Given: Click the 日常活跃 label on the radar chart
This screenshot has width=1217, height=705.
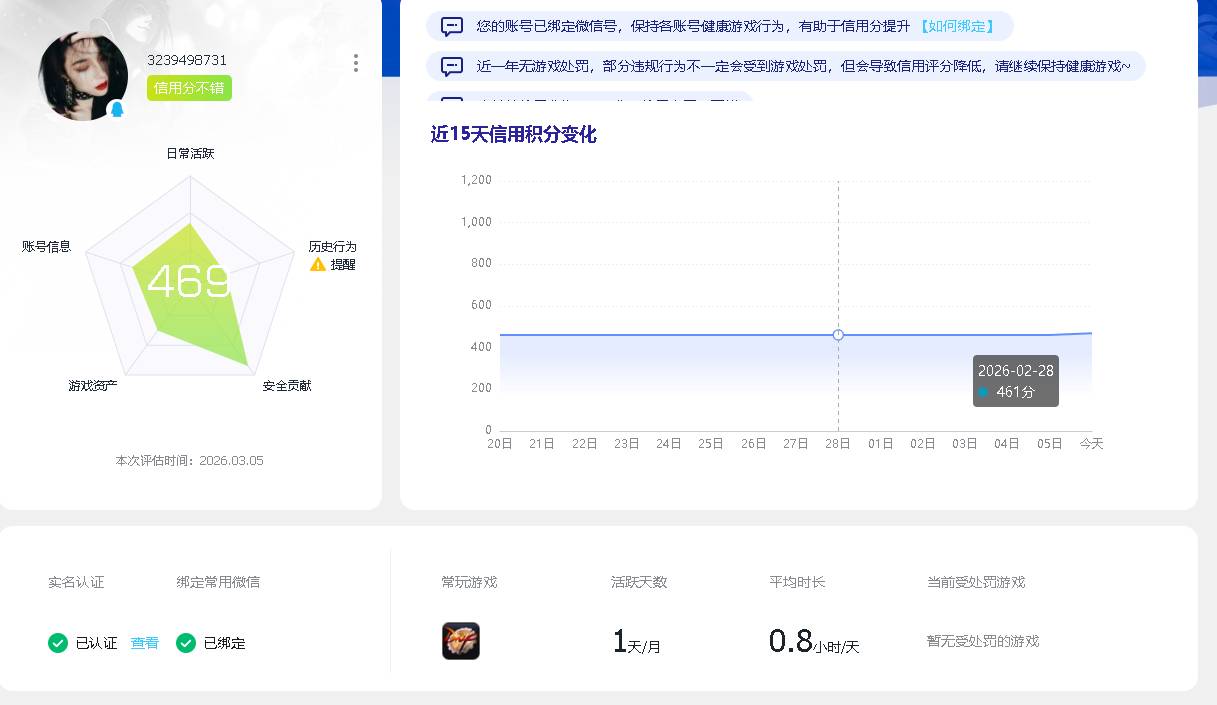Looking at the screenshot, I should pyautogui.click(x=189, y=153).
